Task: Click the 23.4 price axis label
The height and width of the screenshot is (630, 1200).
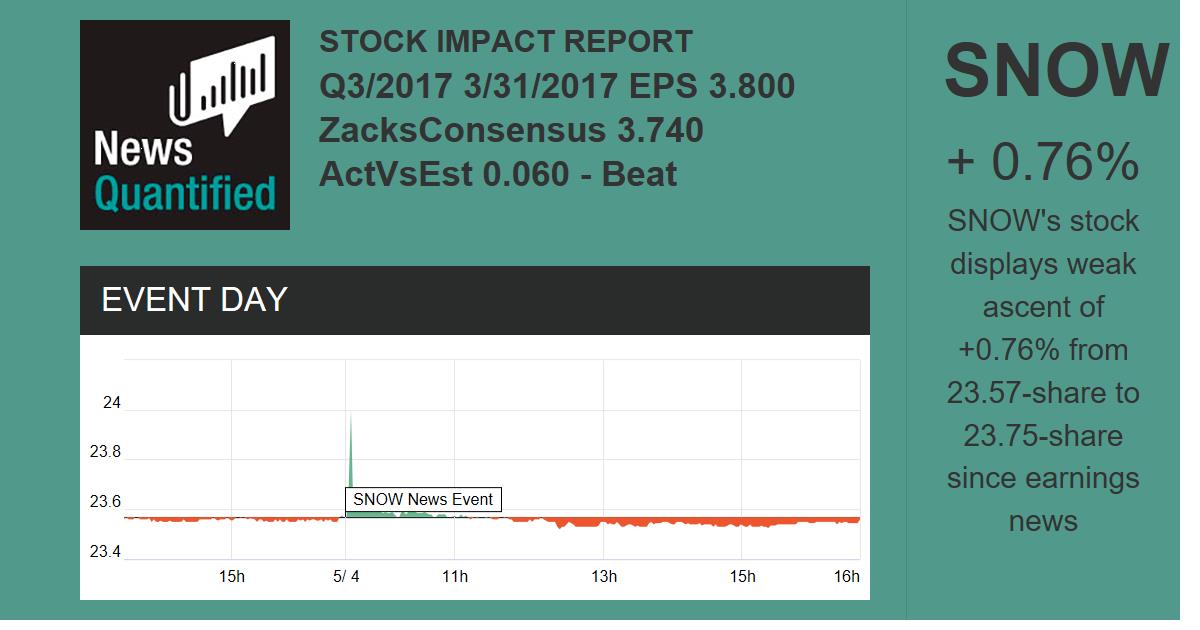Action: click(105, 552)
